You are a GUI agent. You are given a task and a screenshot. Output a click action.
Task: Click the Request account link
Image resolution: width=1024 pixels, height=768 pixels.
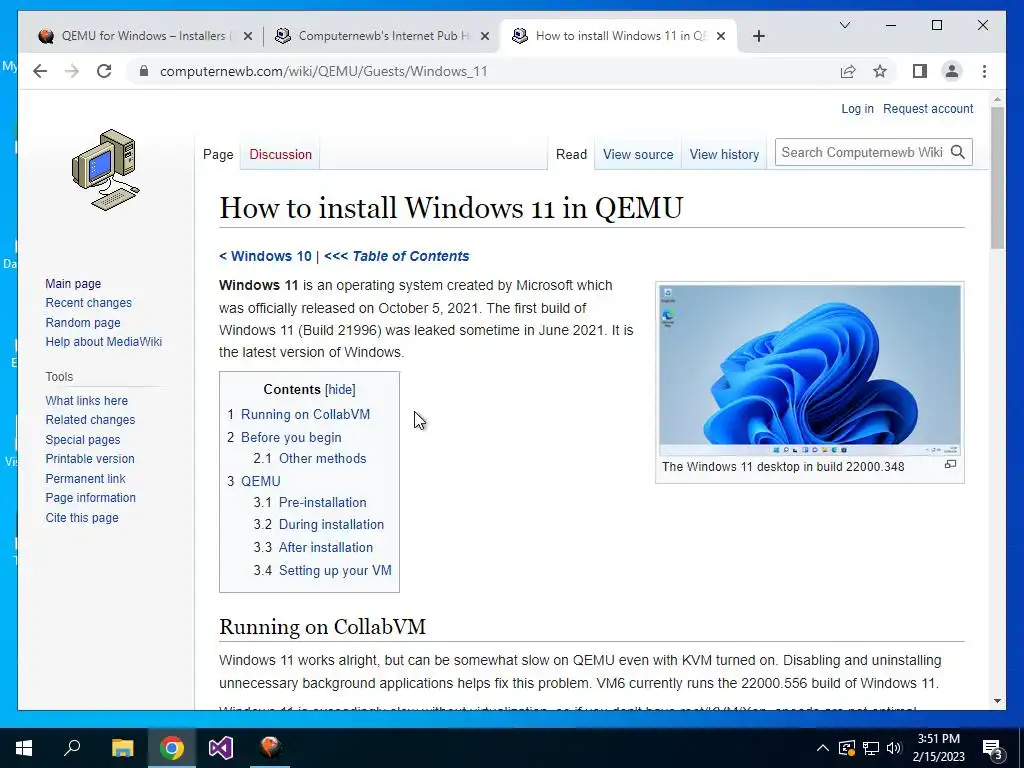[928, 108]
